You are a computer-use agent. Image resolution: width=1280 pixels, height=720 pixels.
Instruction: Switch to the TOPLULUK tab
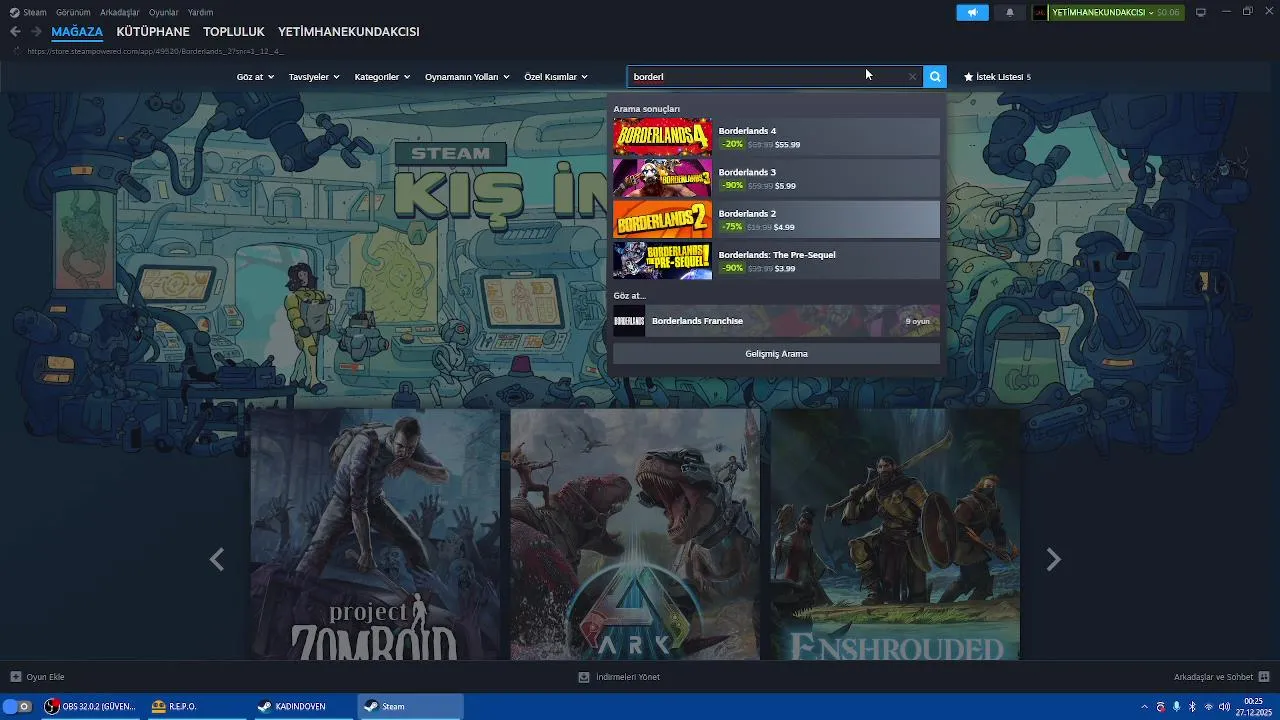coord(234,32)
